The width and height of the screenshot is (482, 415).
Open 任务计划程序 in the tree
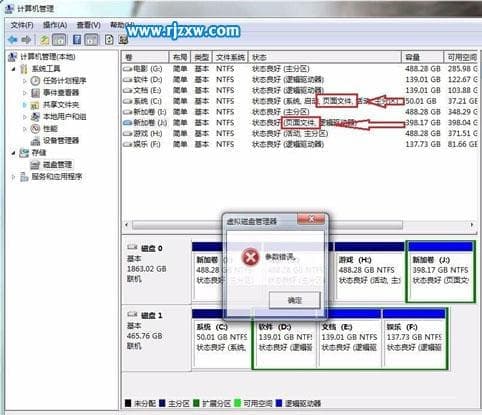pos(65,81)
